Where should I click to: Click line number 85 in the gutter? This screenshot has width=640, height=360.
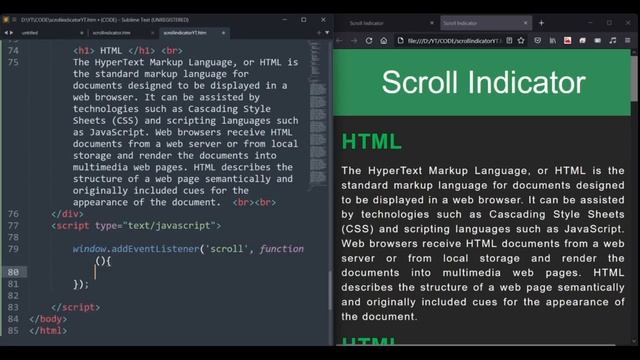pyautogui.click(x=13, y=331)
